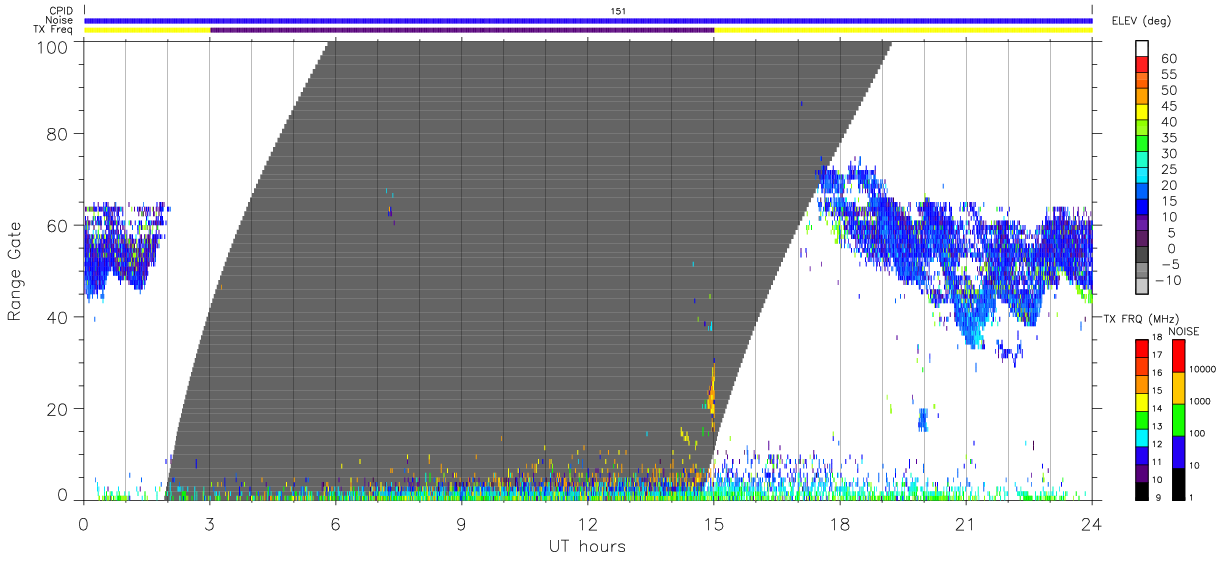Click the Range Gate y-axis title

tap(15, 272)
